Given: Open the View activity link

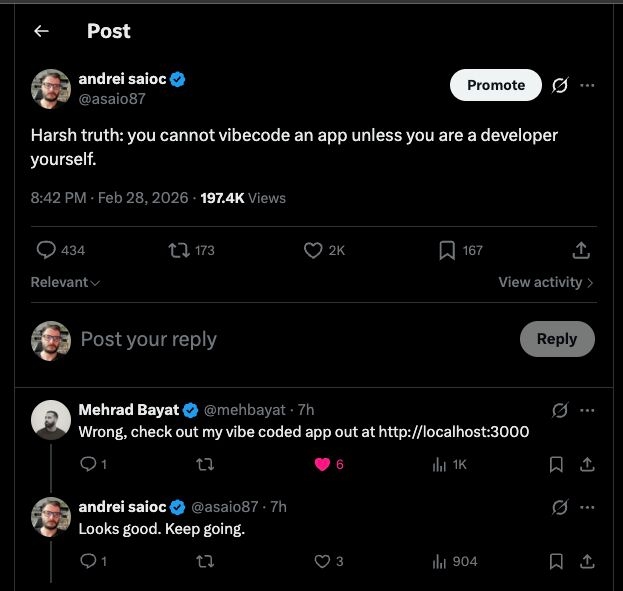Looking at the screenshot, I should [546, 282].
